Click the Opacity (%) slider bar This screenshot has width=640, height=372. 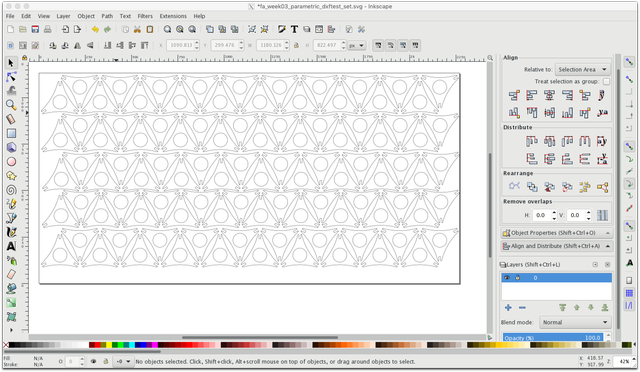click(553, 338)
